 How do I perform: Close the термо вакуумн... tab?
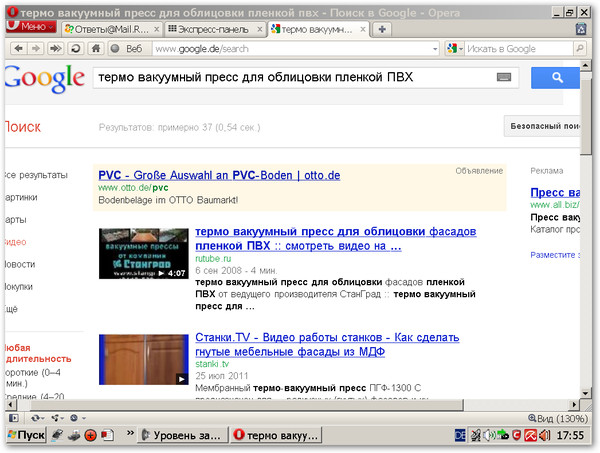point(363,29)
